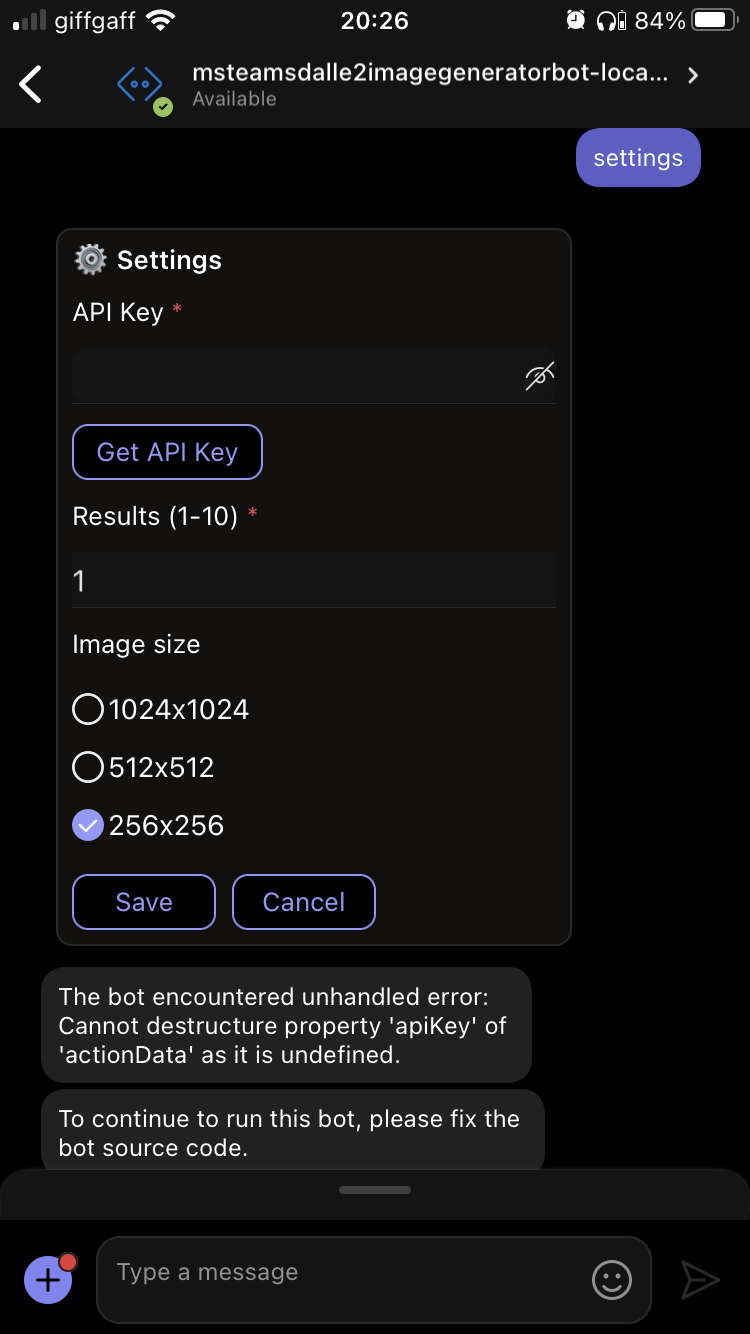Tap the Available status under the bot name

pyautogui.click(x=234, y=99)
